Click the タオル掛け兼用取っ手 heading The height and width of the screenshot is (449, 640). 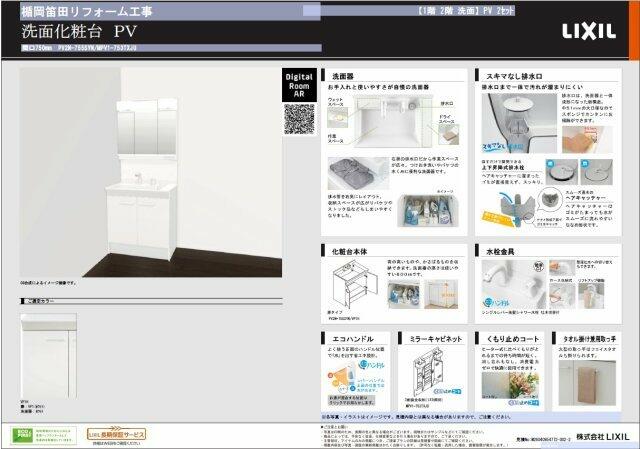coord(589,339)
